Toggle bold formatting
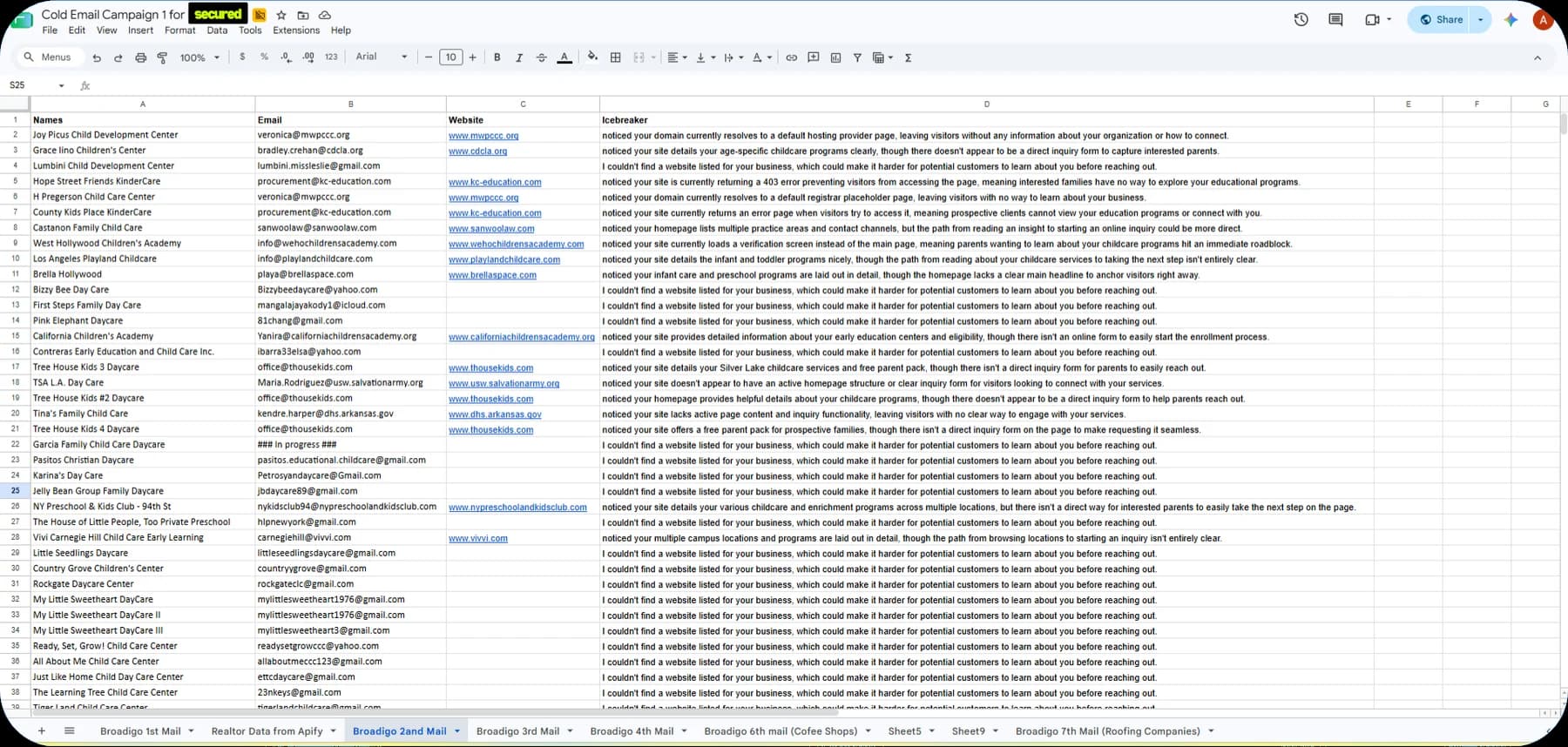The height and width of the screenshot is (747, 1568). 497,57
